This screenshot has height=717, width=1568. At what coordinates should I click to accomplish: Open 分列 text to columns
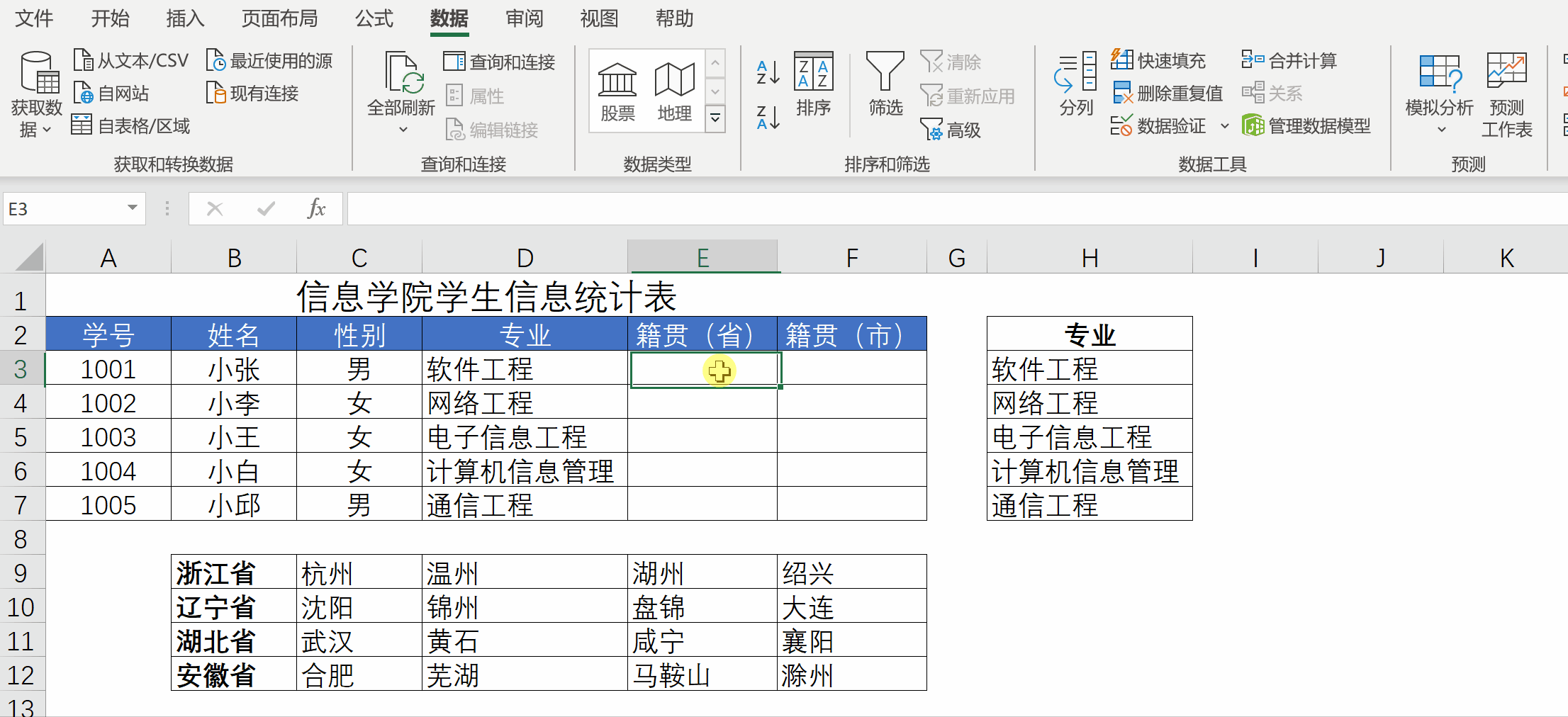click(x=1076, y=85)
